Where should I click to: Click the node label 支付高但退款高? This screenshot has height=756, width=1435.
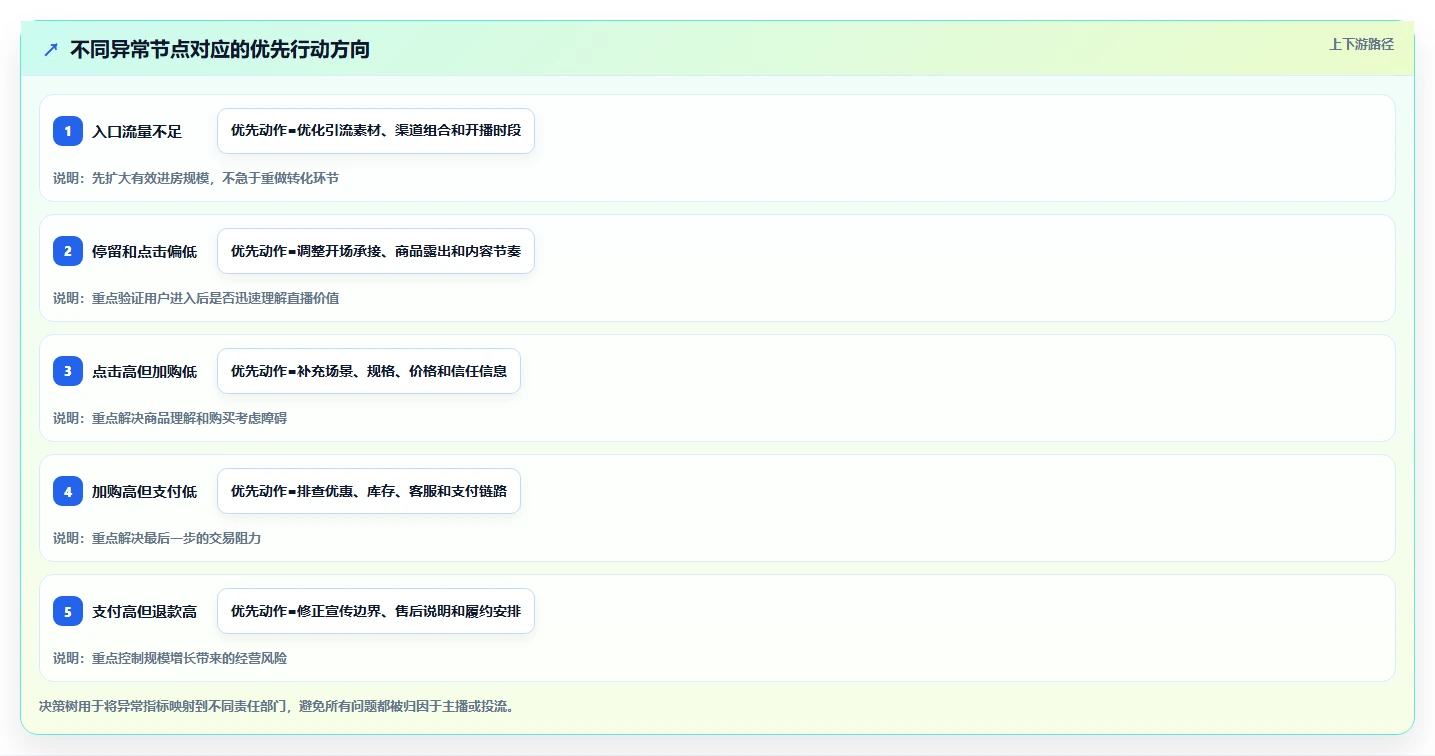click(144, 612)
